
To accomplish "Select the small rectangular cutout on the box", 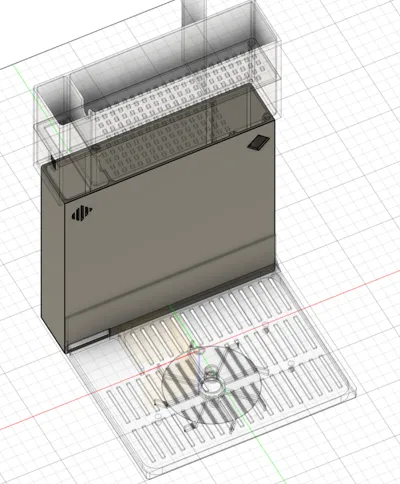I will coord(258,142).
